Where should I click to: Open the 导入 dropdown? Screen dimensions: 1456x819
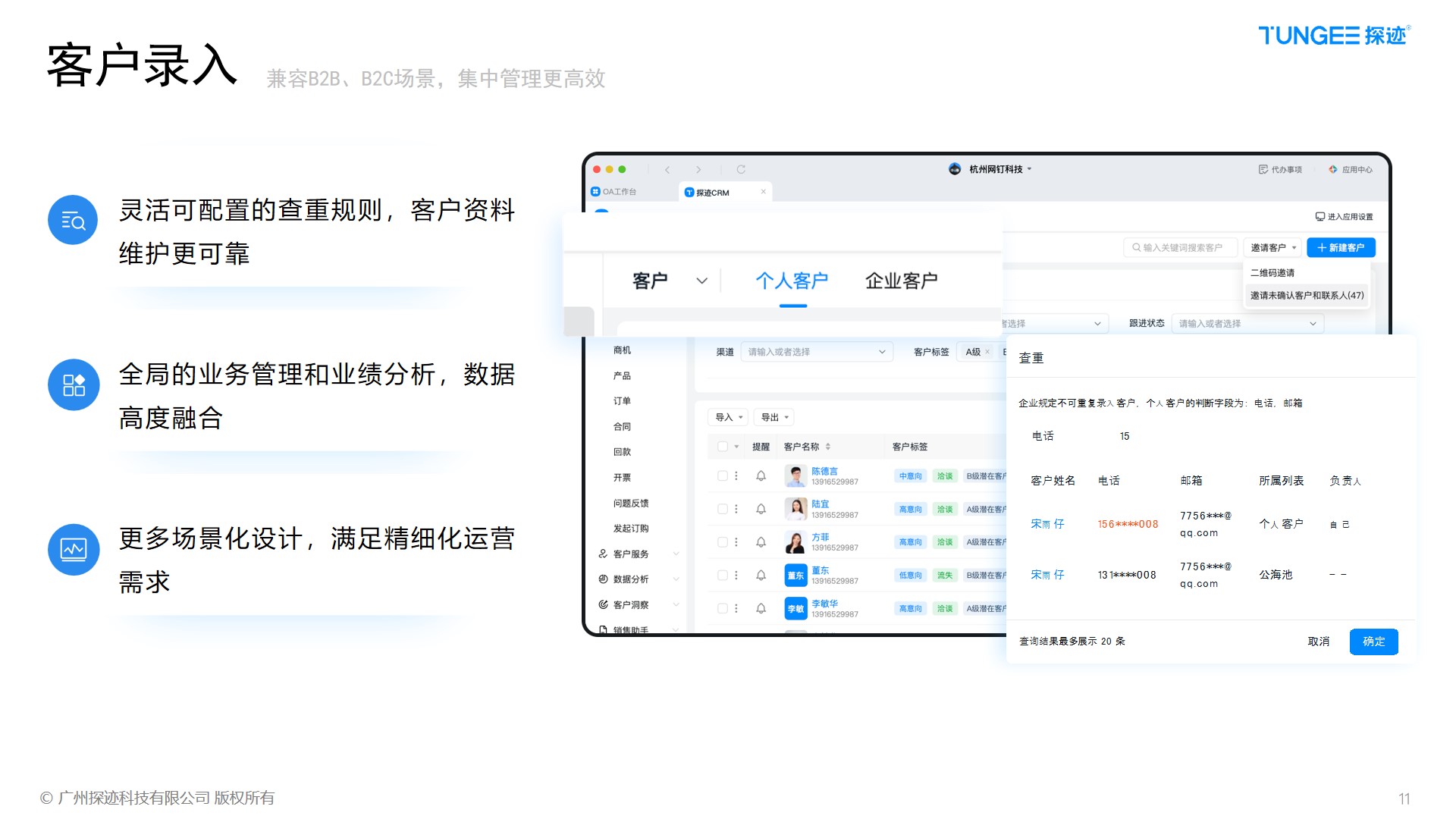pos(728,417)
